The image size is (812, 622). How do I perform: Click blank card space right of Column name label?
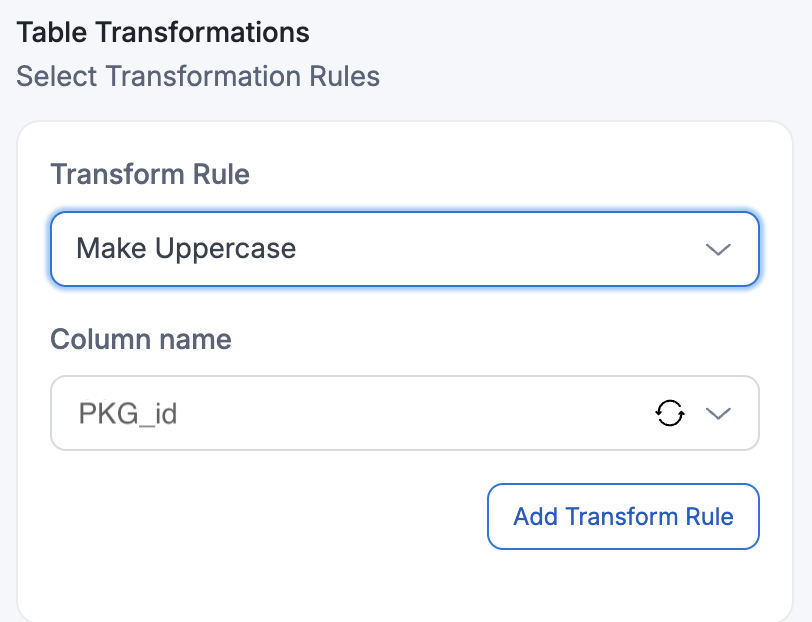pos(500,339)
